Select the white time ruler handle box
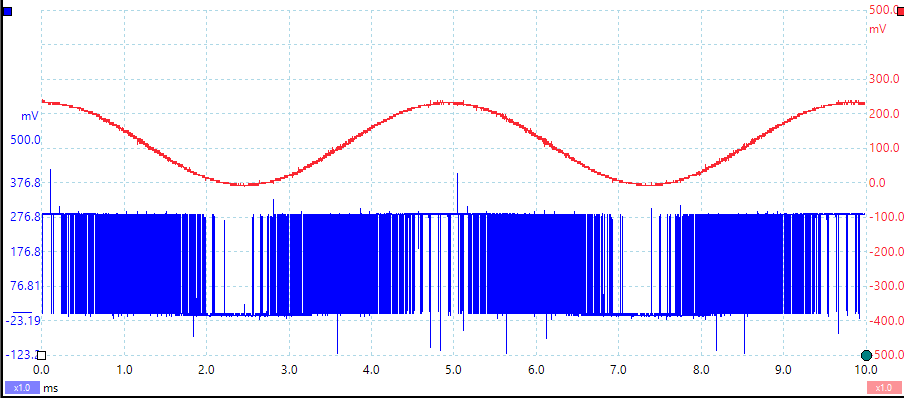904x398 pixels. 42,356
